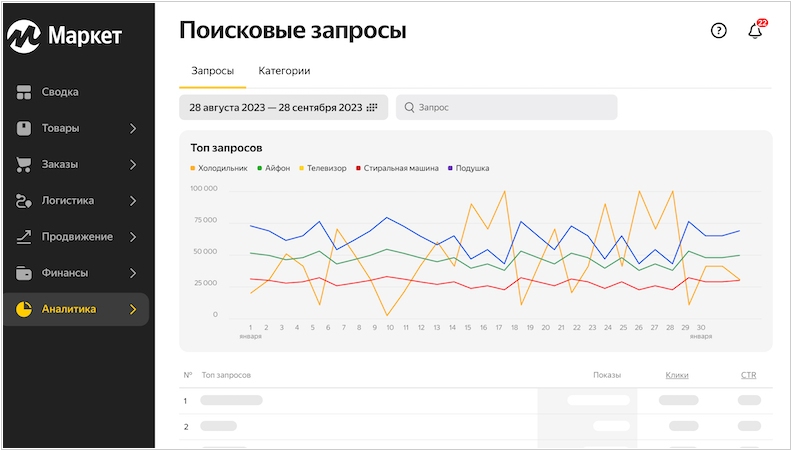Click the 100 000 y-axis label
The height and width of the screenshot is (450, 791).
pos(204,189)
